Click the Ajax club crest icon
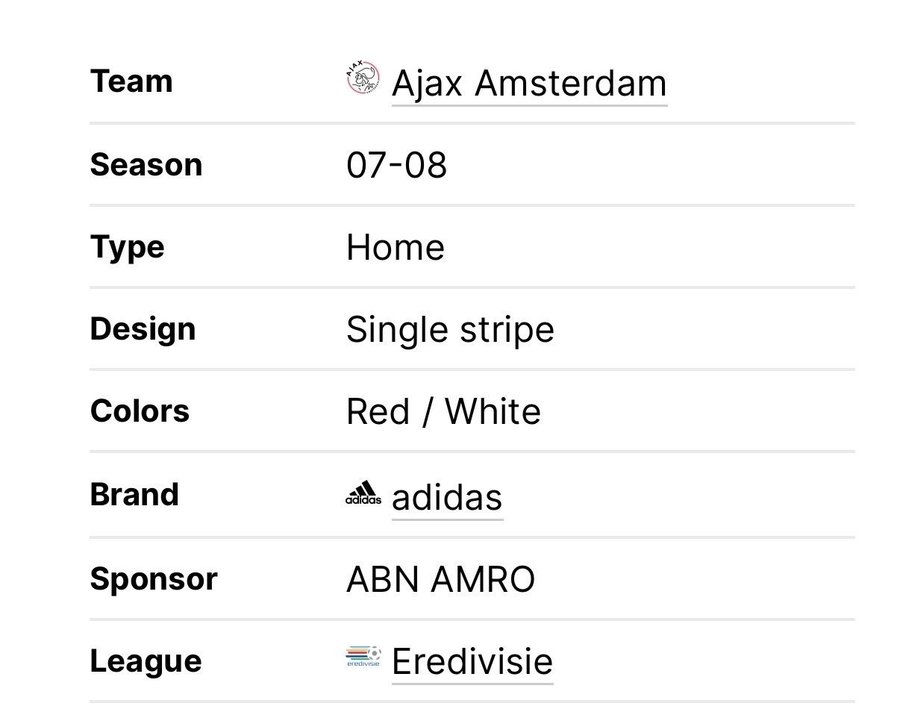Screen dimensions: 900x724 click(363, 78)
